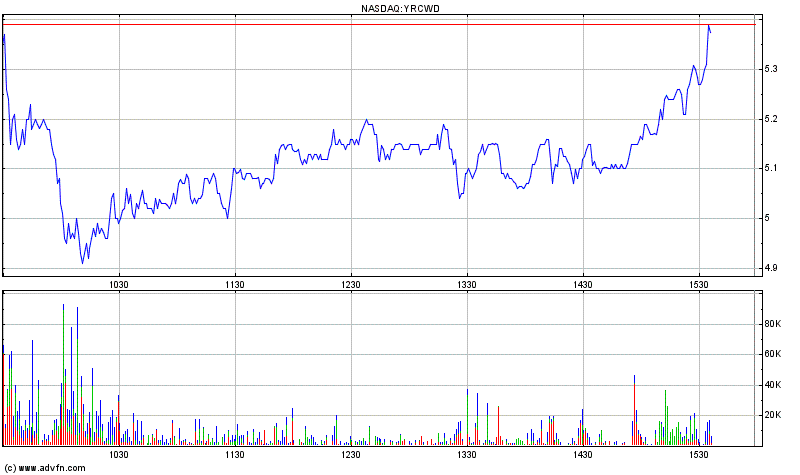This screenshot has width=800, height=475.
Task: Click the 1530 time label under the volume chart
Action: [698, 454]
